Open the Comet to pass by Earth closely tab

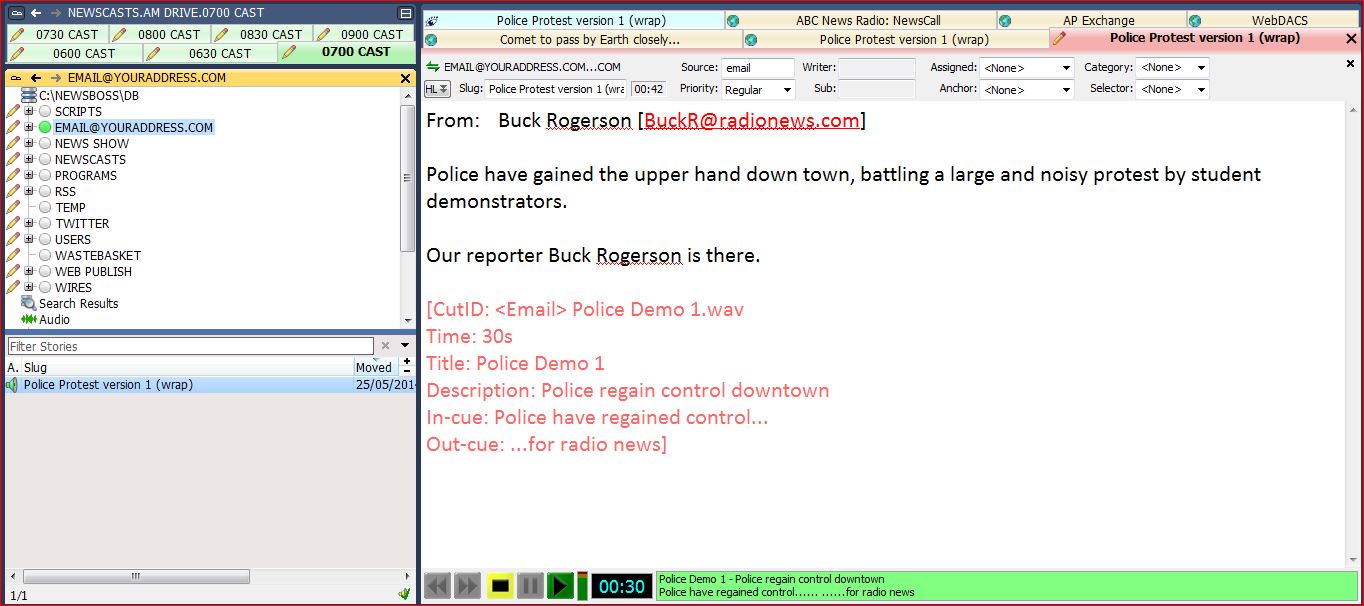583,39
